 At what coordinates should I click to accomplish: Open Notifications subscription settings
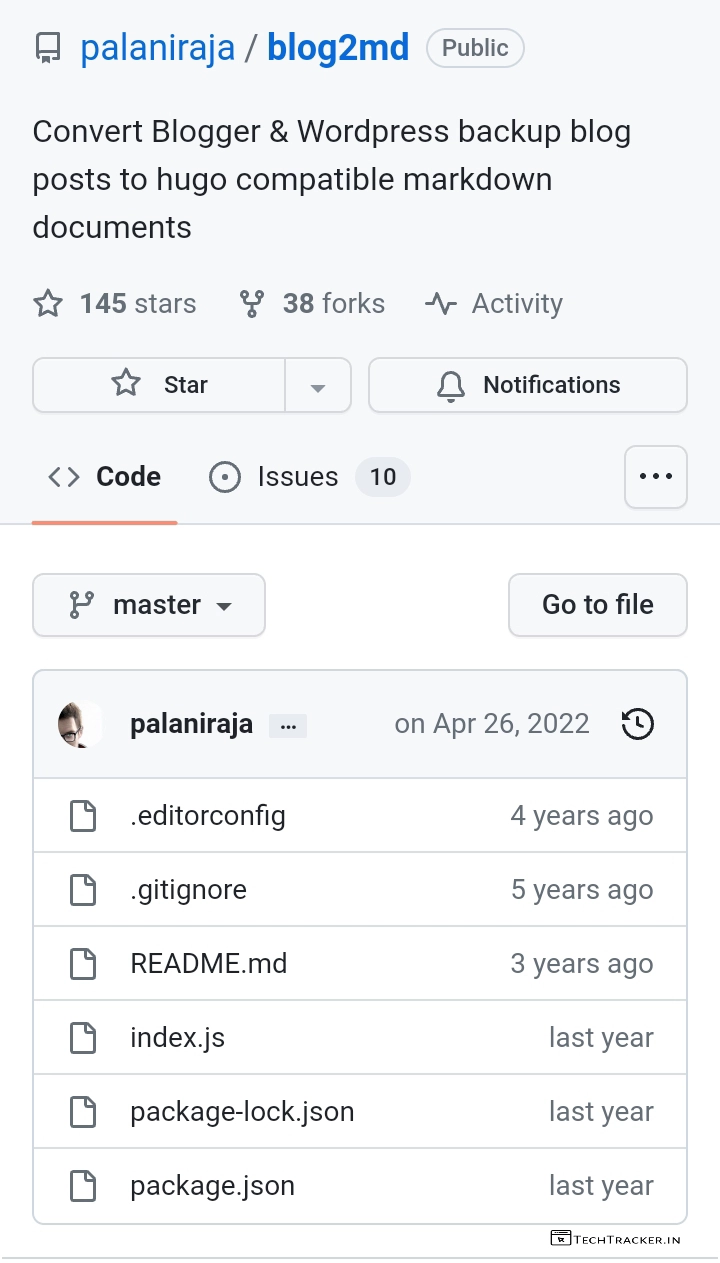coord(528,385)
